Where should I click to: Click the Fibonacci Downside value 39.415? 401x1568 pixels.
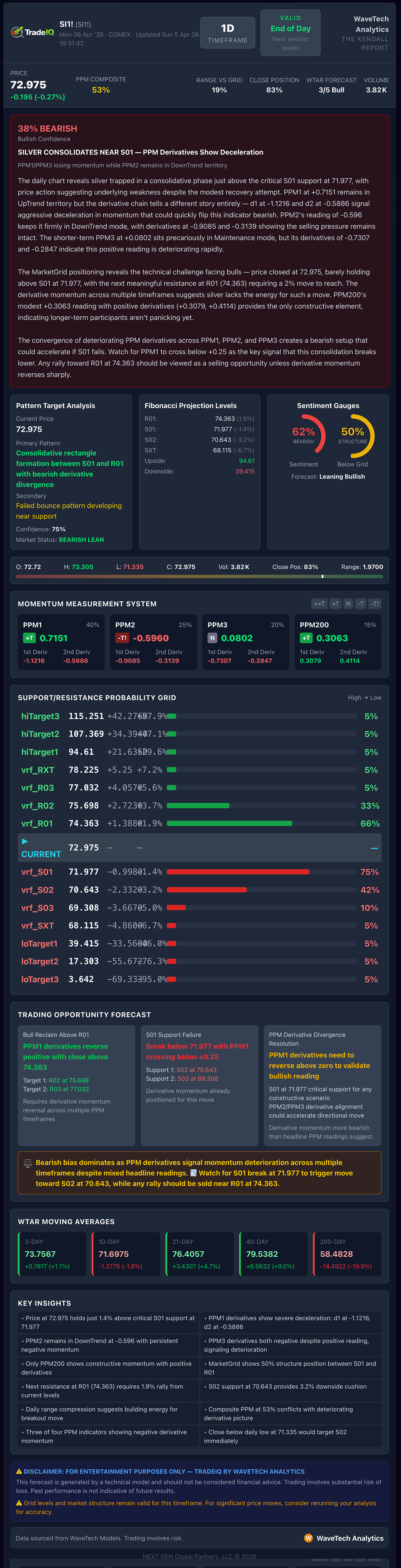point(245,471)
